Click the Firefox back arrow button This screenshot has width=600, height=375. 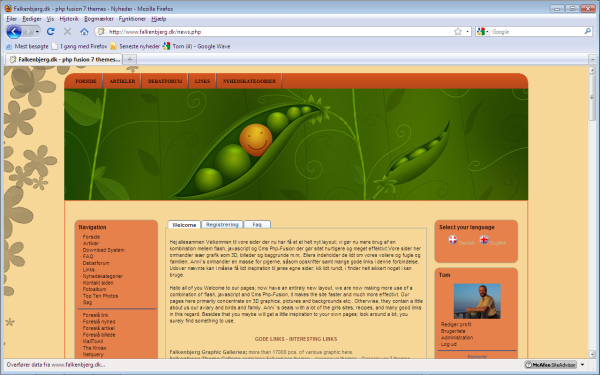pos(14,31)
